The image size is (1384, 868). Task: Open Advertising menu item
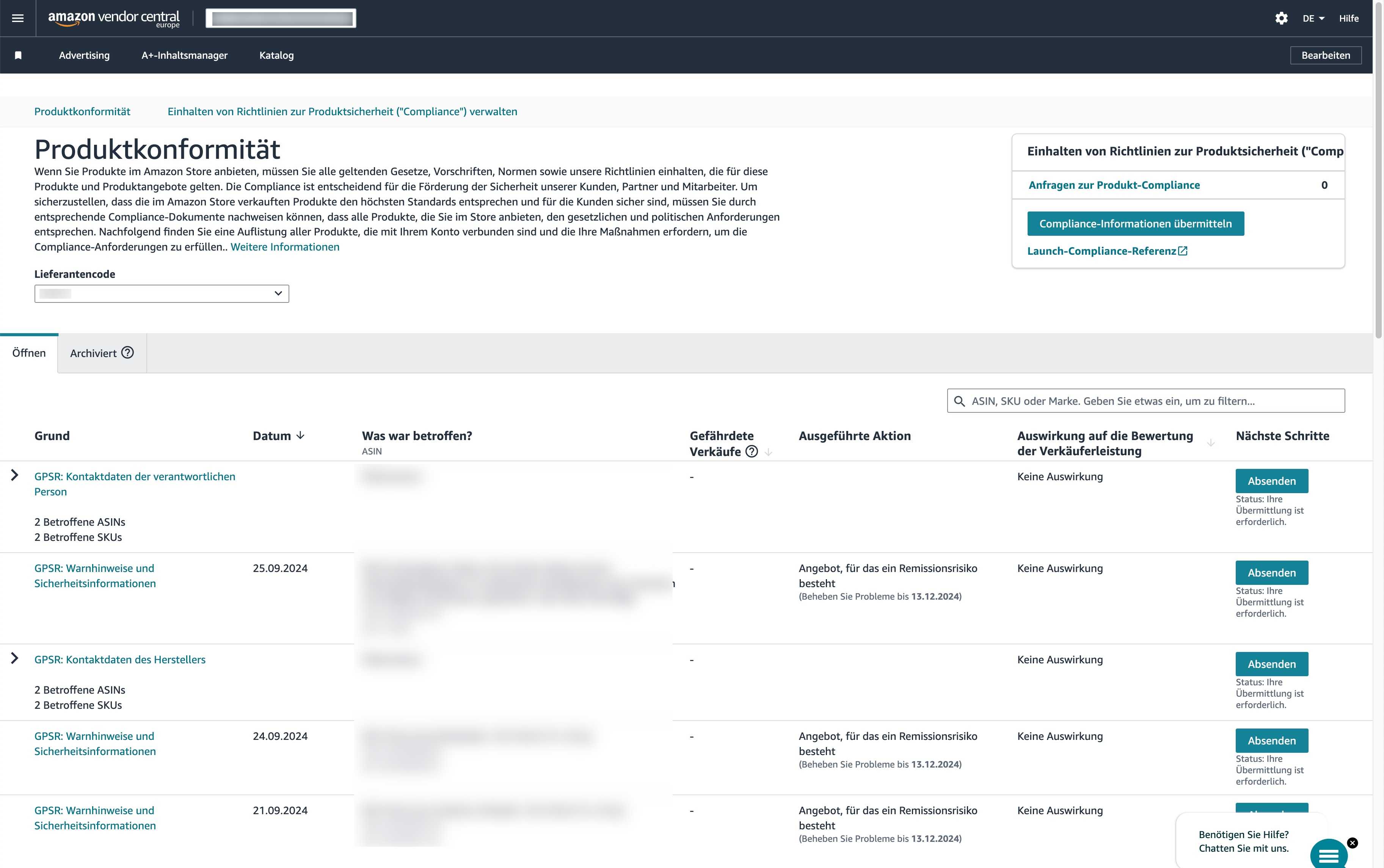(x=85, y=55)
